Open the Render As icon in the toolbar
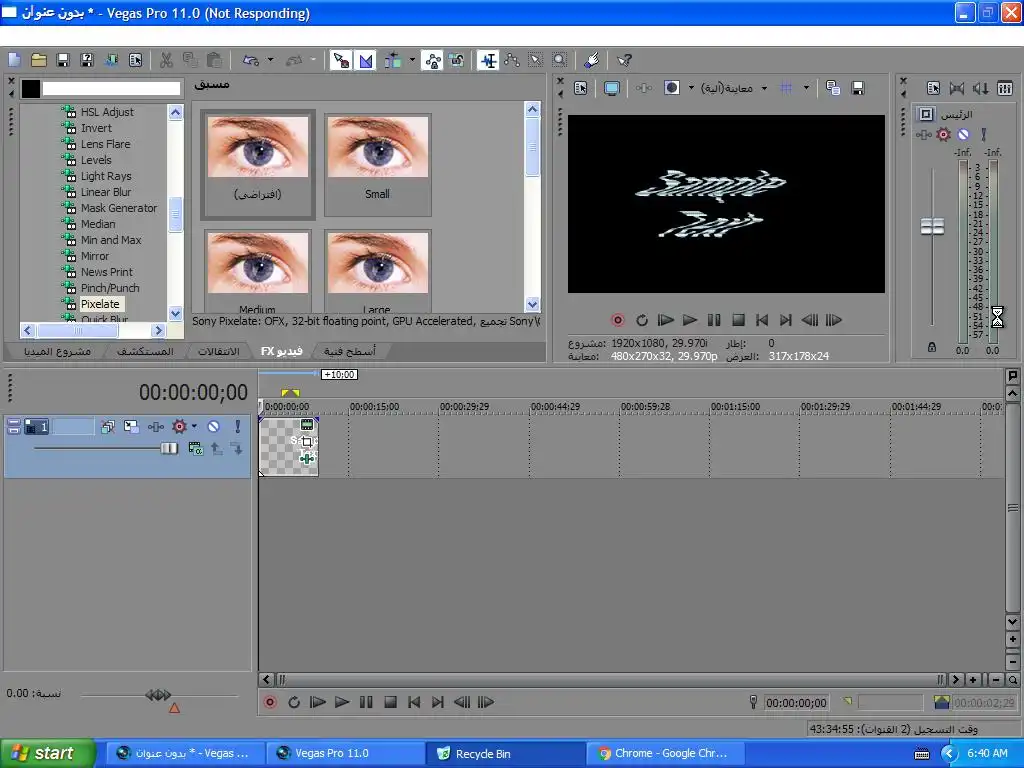The width and height of the screenshot is (1024, 768). coord(111,60)
